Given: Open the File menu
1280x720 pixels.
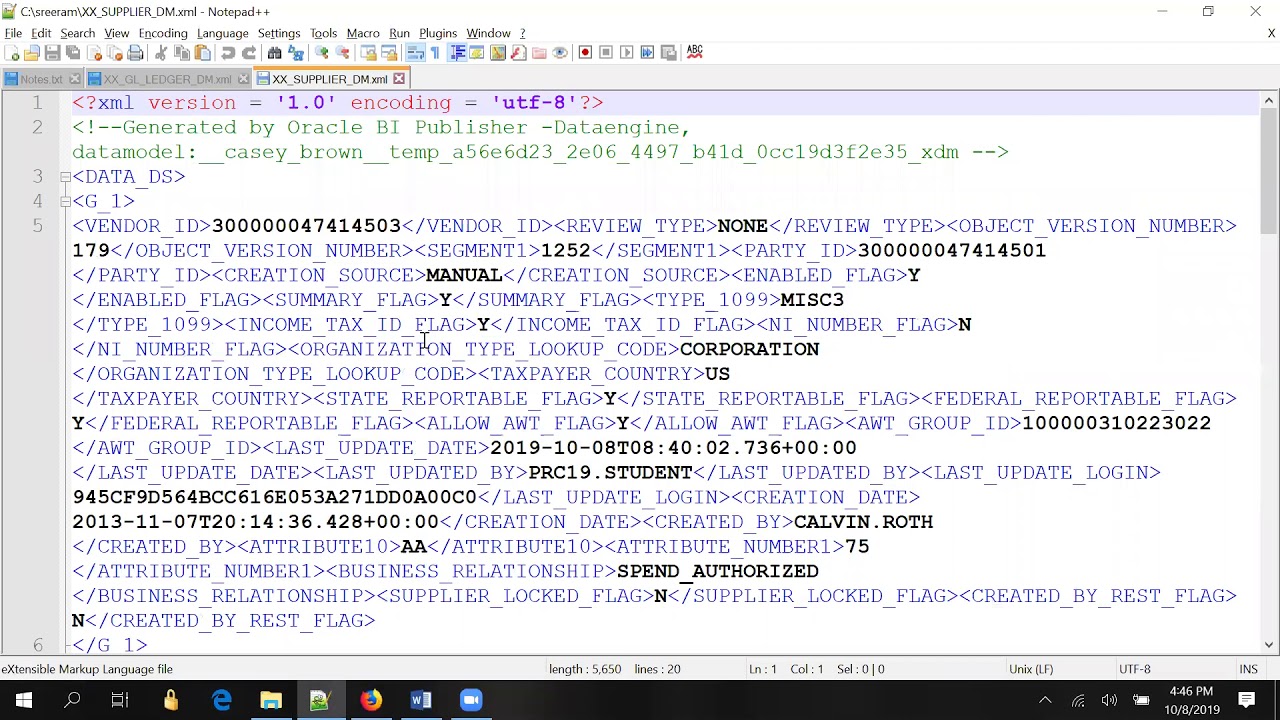Looking at the screenshot, I should point(13,33).
